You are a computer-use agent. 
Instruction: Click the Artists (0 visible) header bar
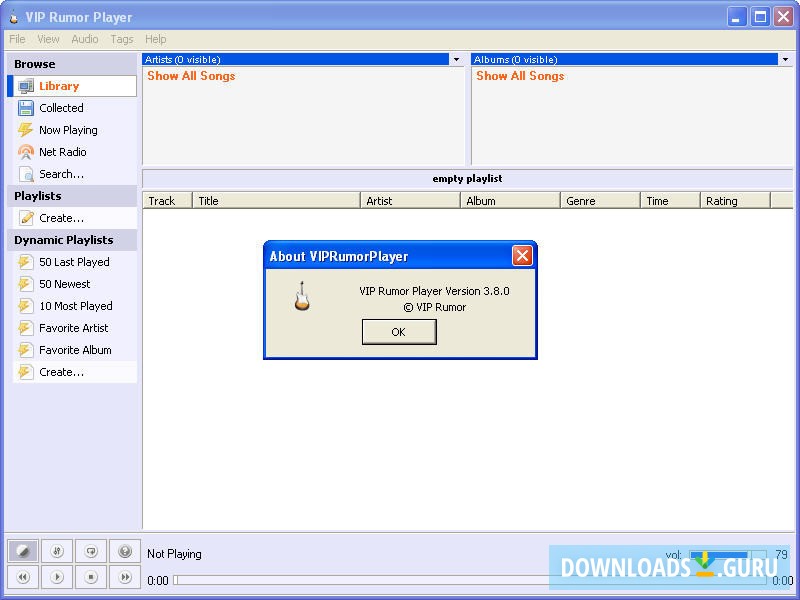(x=296, y=59)
